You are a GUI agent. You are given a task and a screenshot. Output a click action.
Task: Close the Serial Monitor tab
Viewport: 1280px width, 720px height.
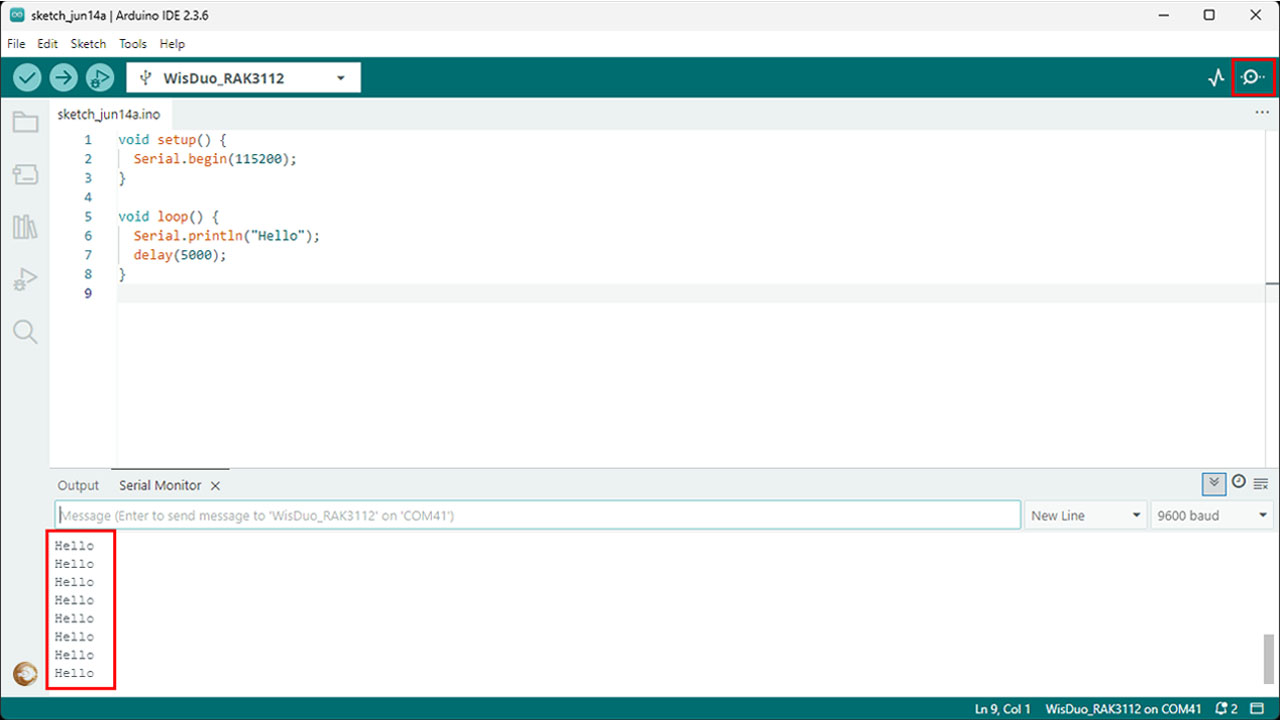click(215, 486)
